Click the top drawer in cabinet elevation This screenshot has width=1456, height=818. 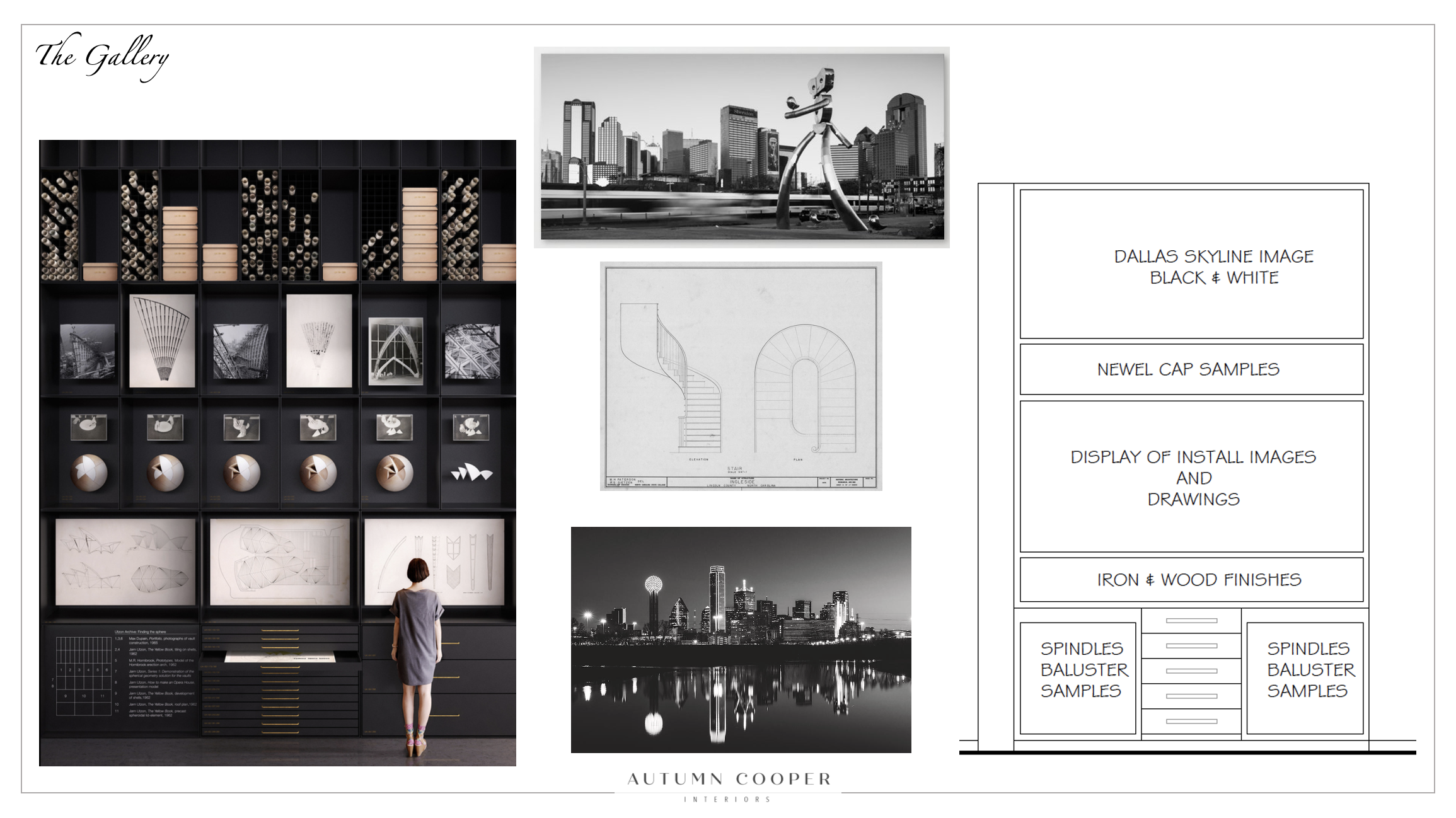[x=1191, y=621]
